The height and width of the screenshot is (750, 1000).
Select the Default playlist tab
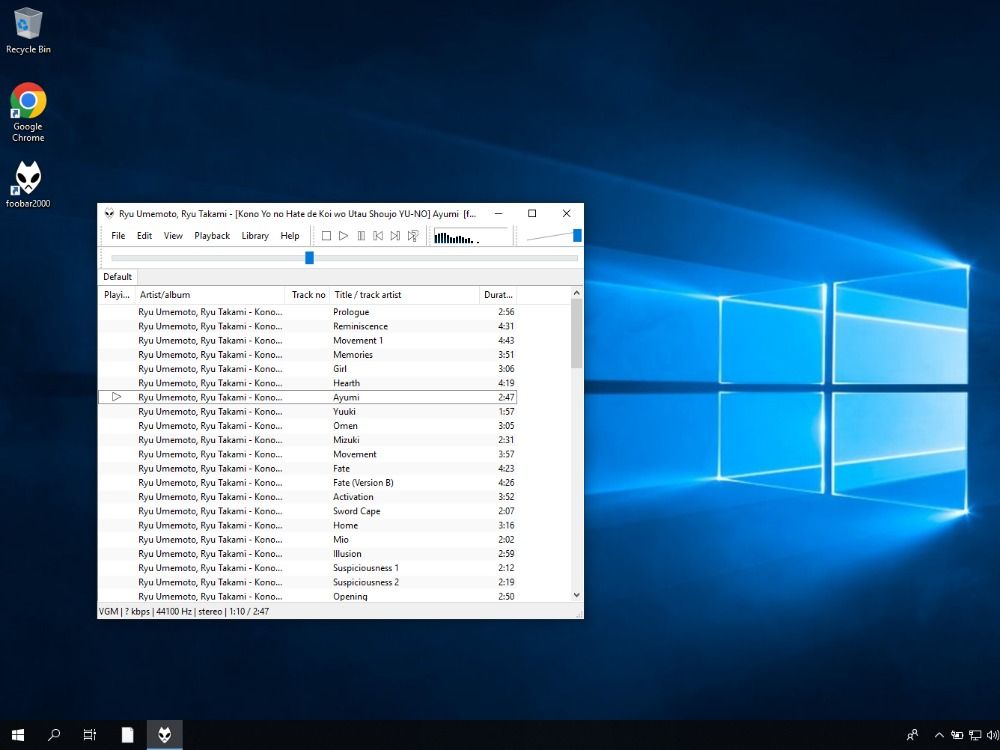click(x=117, y=277)
